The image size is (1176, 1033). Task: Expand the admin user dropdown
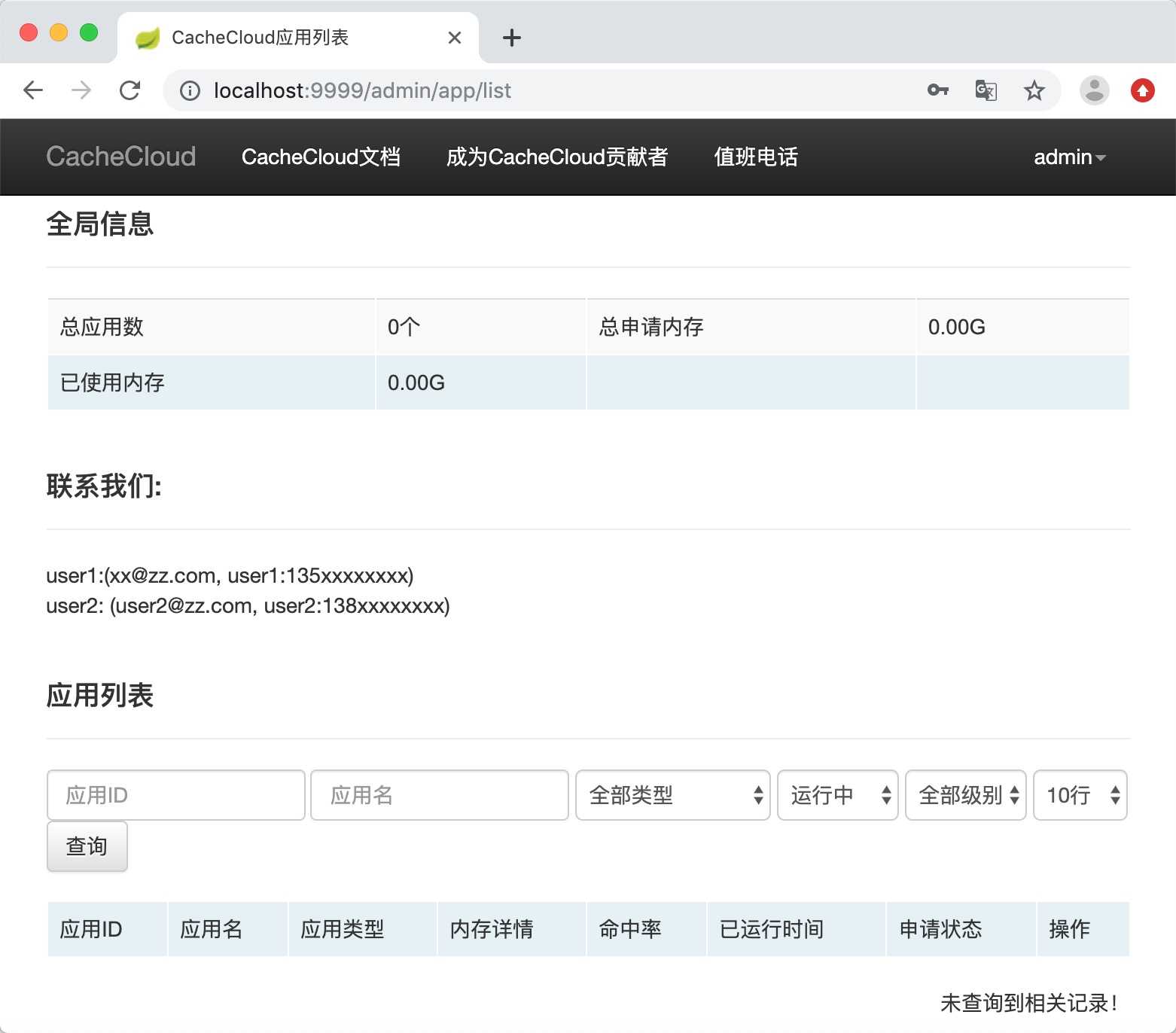tap(1069, 157)
